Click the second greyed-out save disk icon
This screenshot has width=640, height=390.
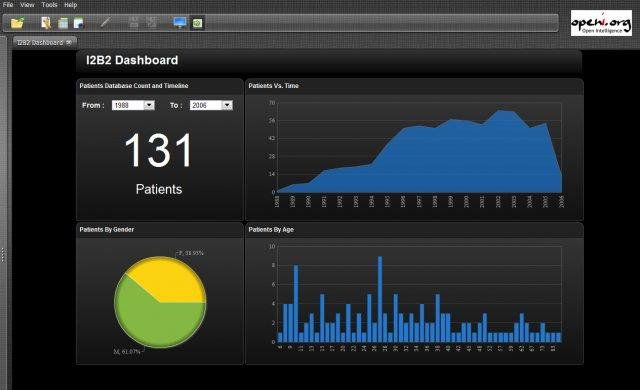[151, 22]
